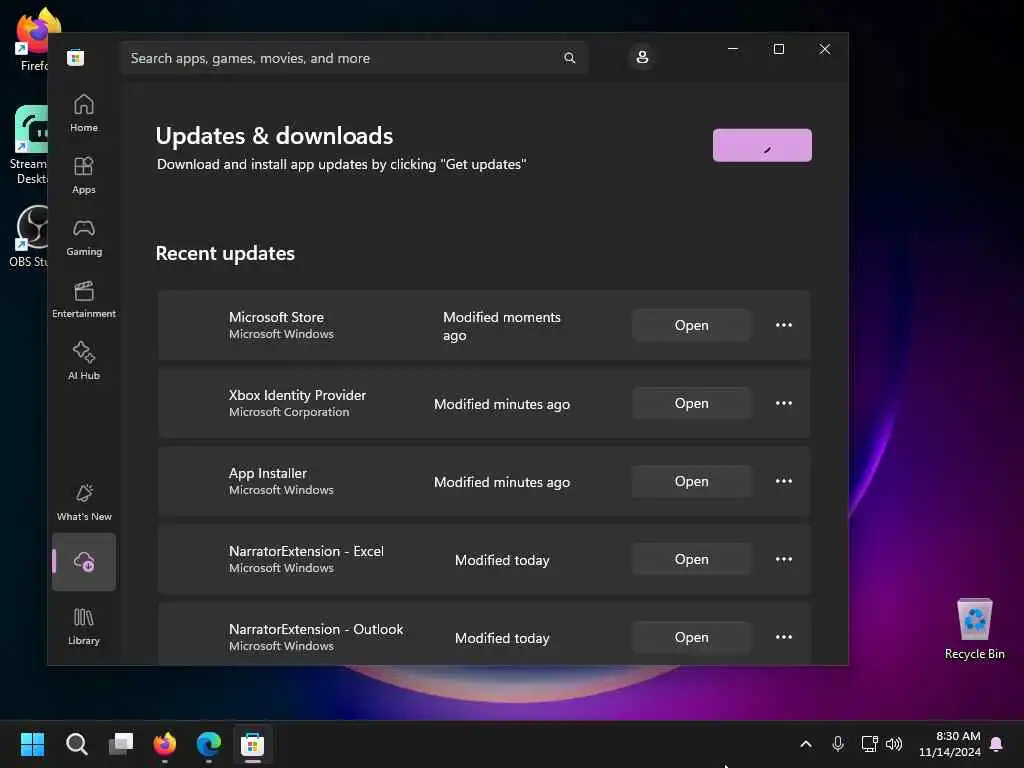The image size is (1024, 768).
Task: Show more options for NarratorExtension - Excel
Action: pyautogui.click(x=784, y=560)
